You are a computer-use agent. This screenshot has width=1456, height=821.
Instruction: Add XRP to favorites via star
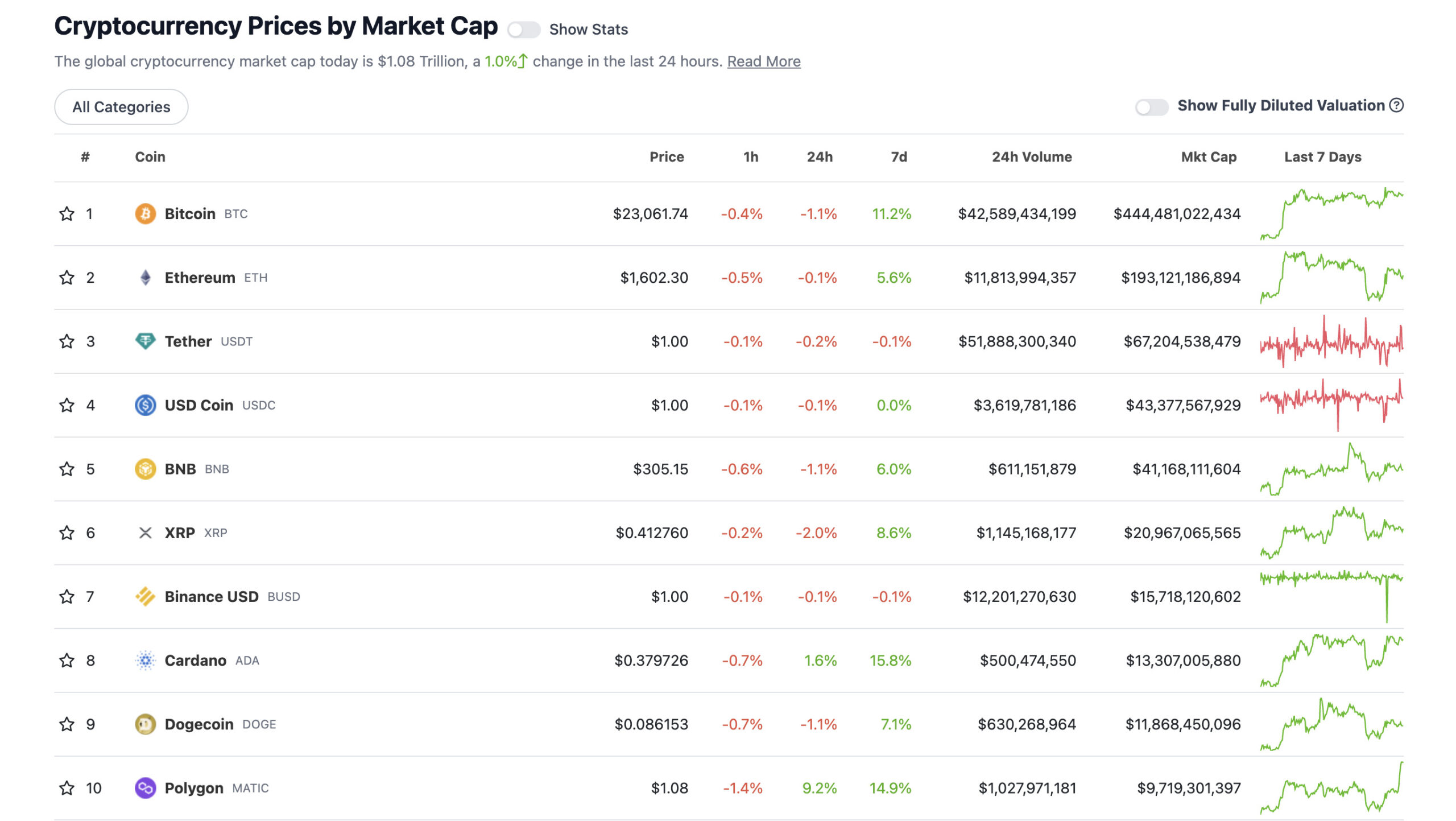pyautogui.click(x=67, y=533)
